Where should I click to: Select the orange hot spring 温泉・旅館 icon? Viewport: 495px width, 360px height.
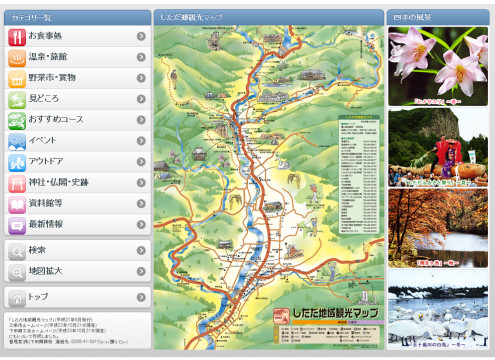17,58
